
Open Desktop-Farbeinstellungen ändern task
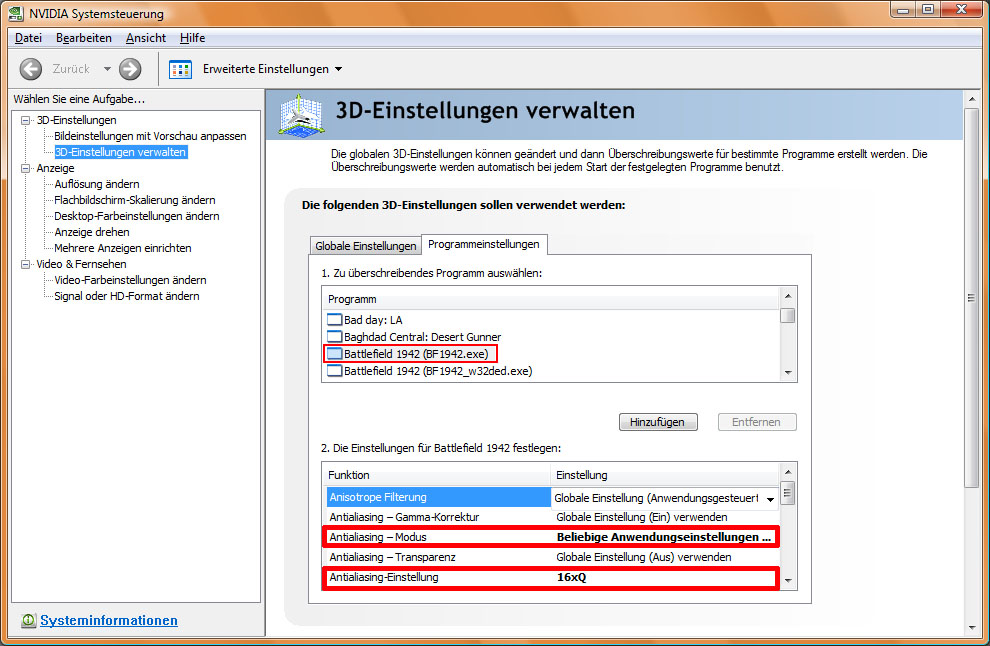136,216
